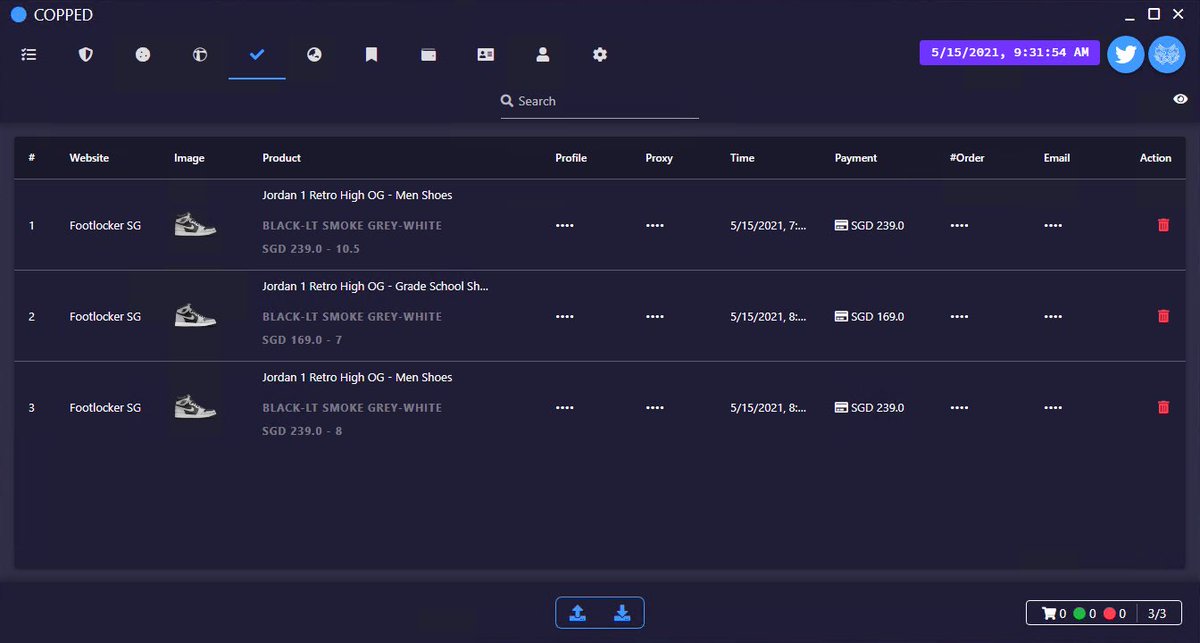Click 'SGD 169.0 - 7' price text
The image size is (1200, 643).
coord(303,340)
